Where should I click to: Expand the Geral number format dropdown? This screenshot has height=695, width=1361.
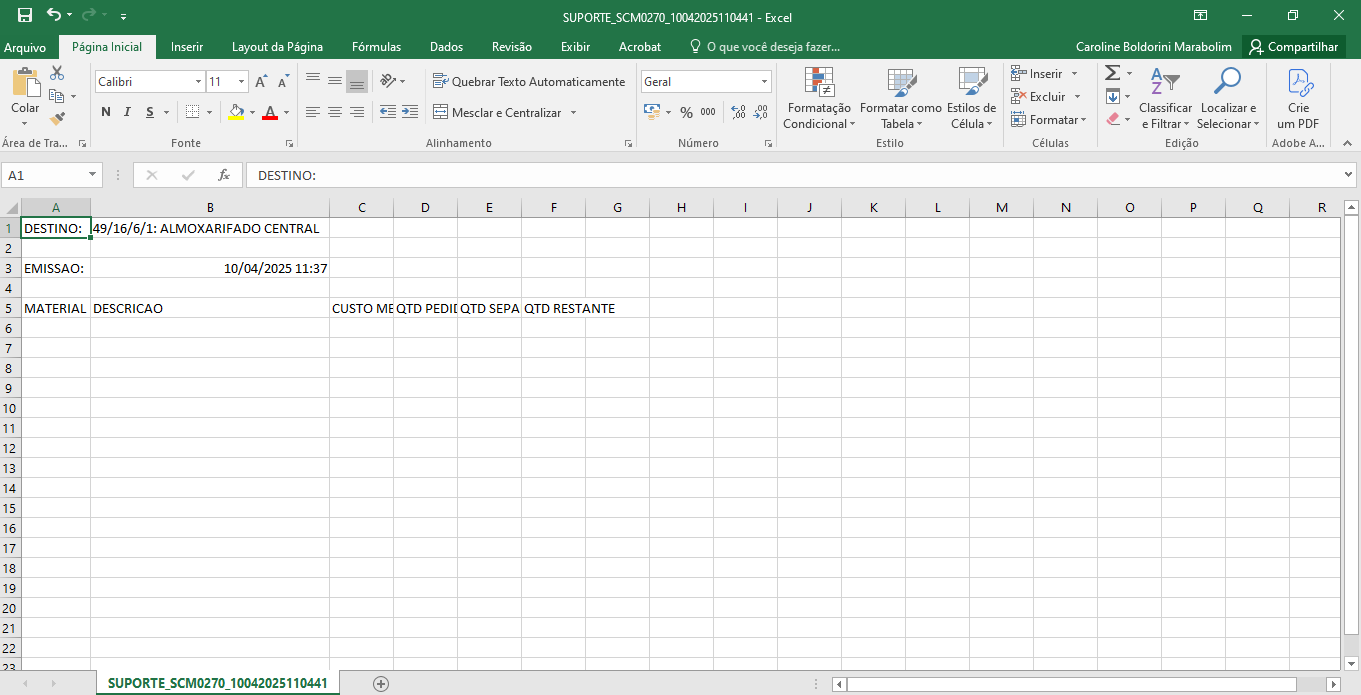pyautogui.click(x=764, y=82)
